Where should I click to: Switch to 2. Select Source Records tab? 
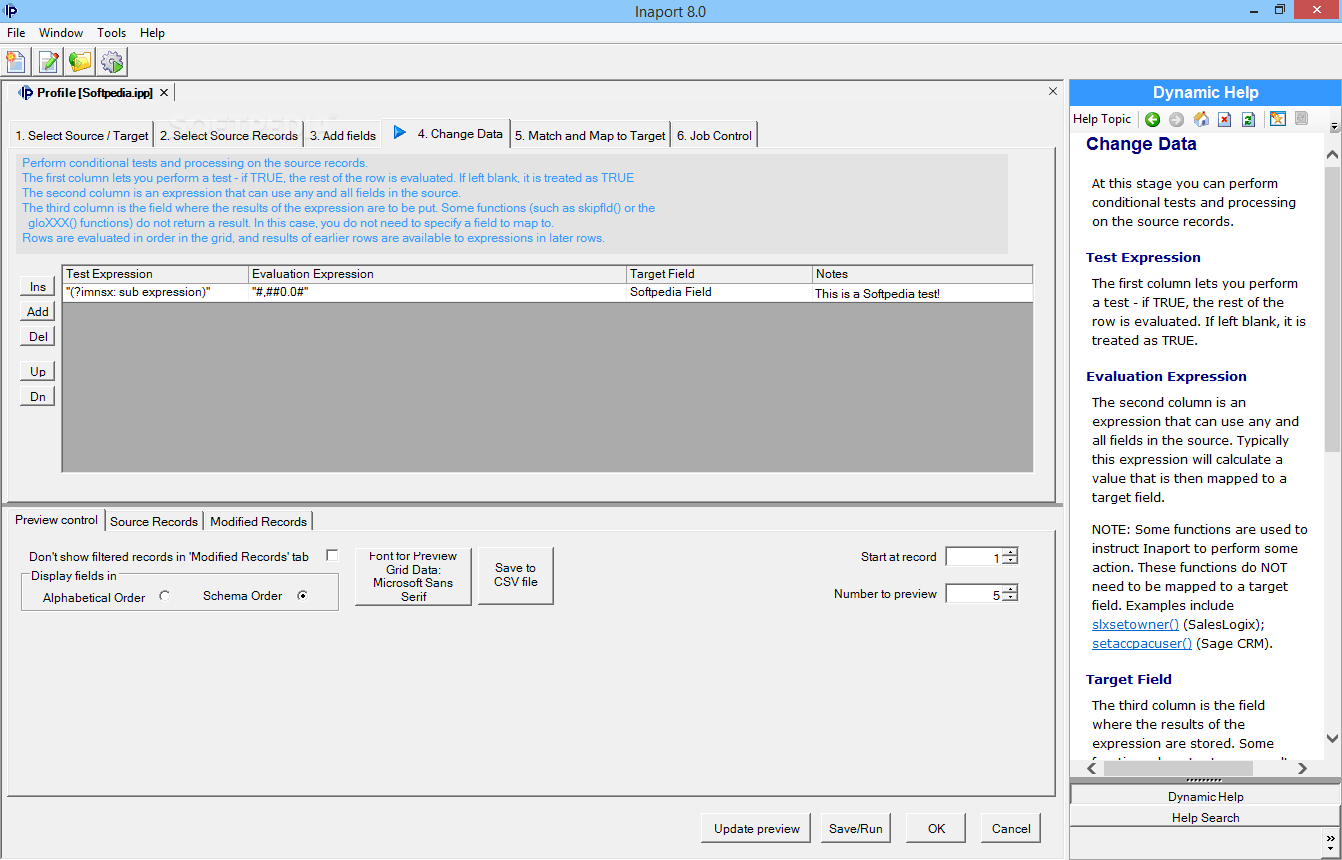229,135
